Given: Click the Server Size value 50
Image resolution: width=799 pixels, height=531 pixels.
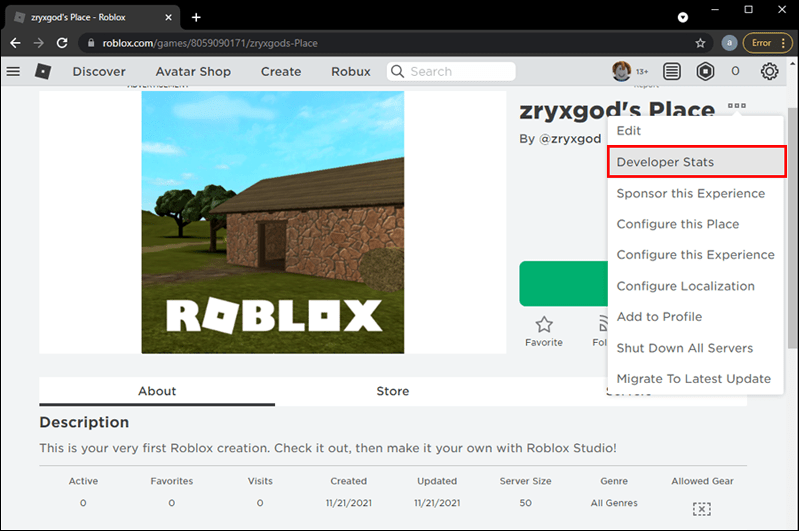Looking at the screenshot, I should click(525, 503).
